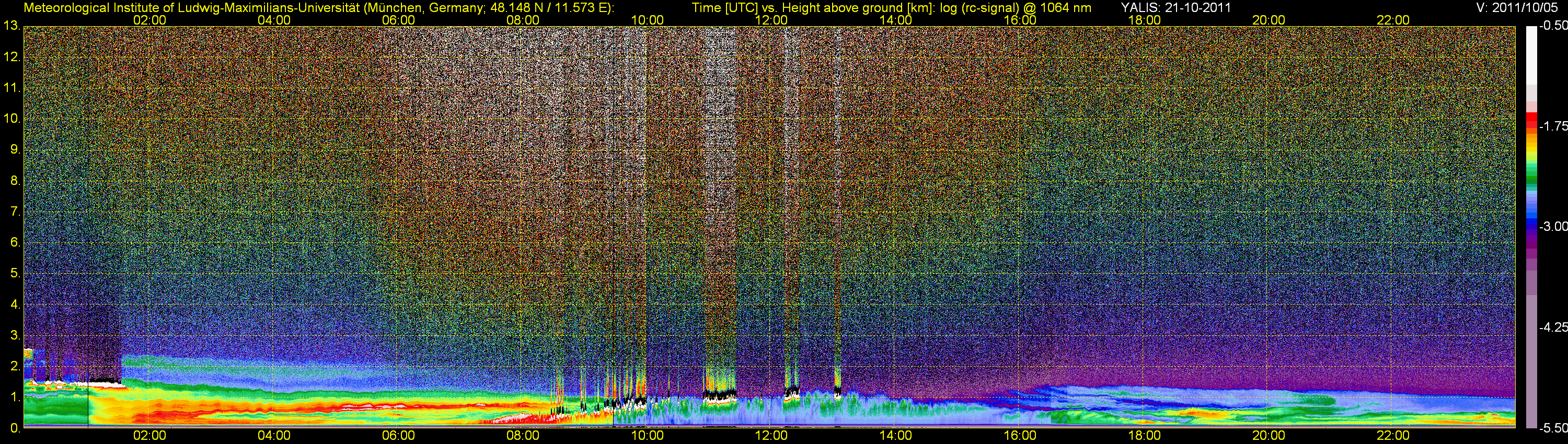This screenshot has width=1568, height=444.
Task: Click the 7 km height axis label
Action: [15, 212]
